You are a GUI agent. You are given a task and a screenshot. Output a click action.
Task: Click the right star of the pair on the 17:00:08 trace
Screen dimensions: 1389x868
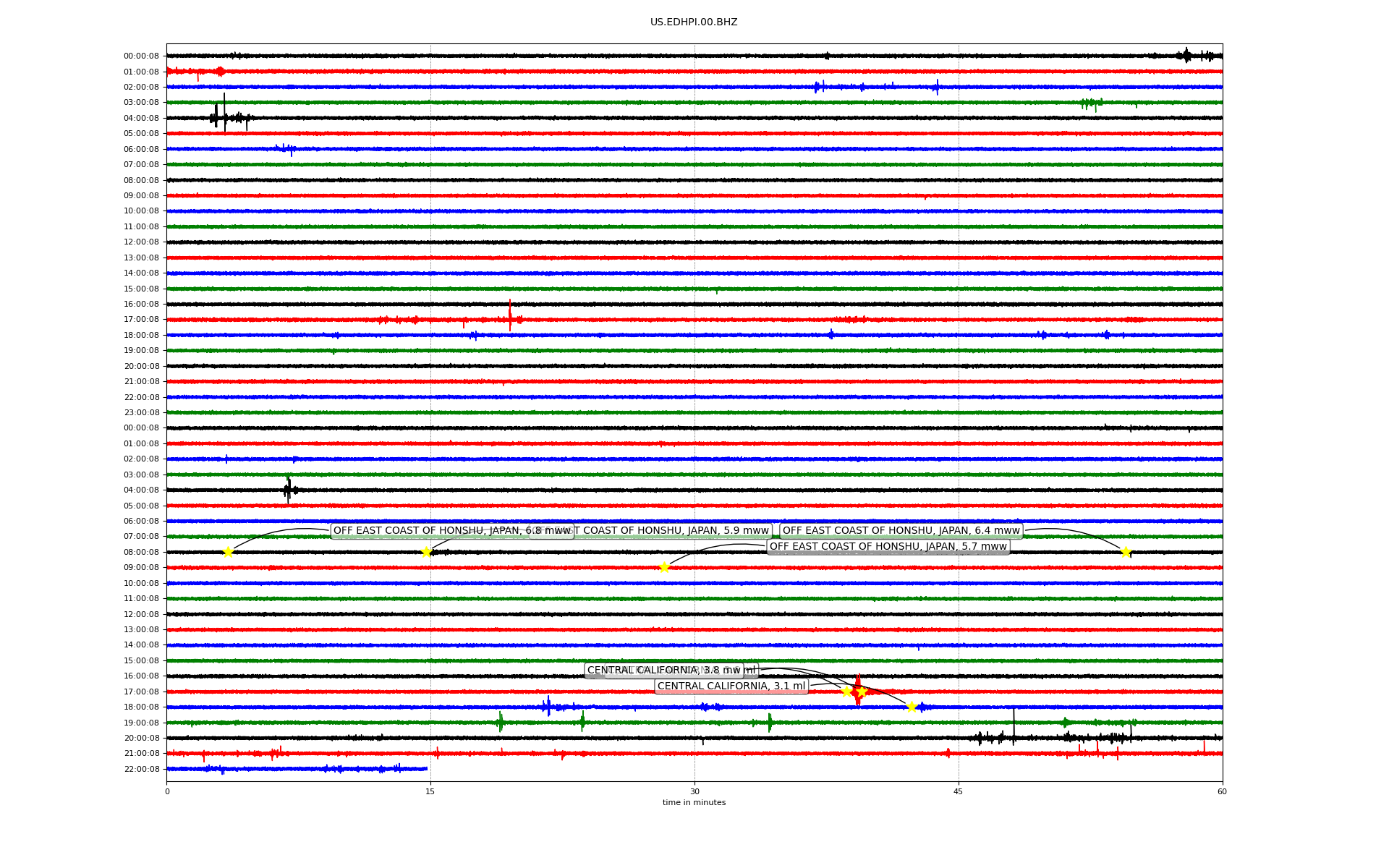[861, 692]
